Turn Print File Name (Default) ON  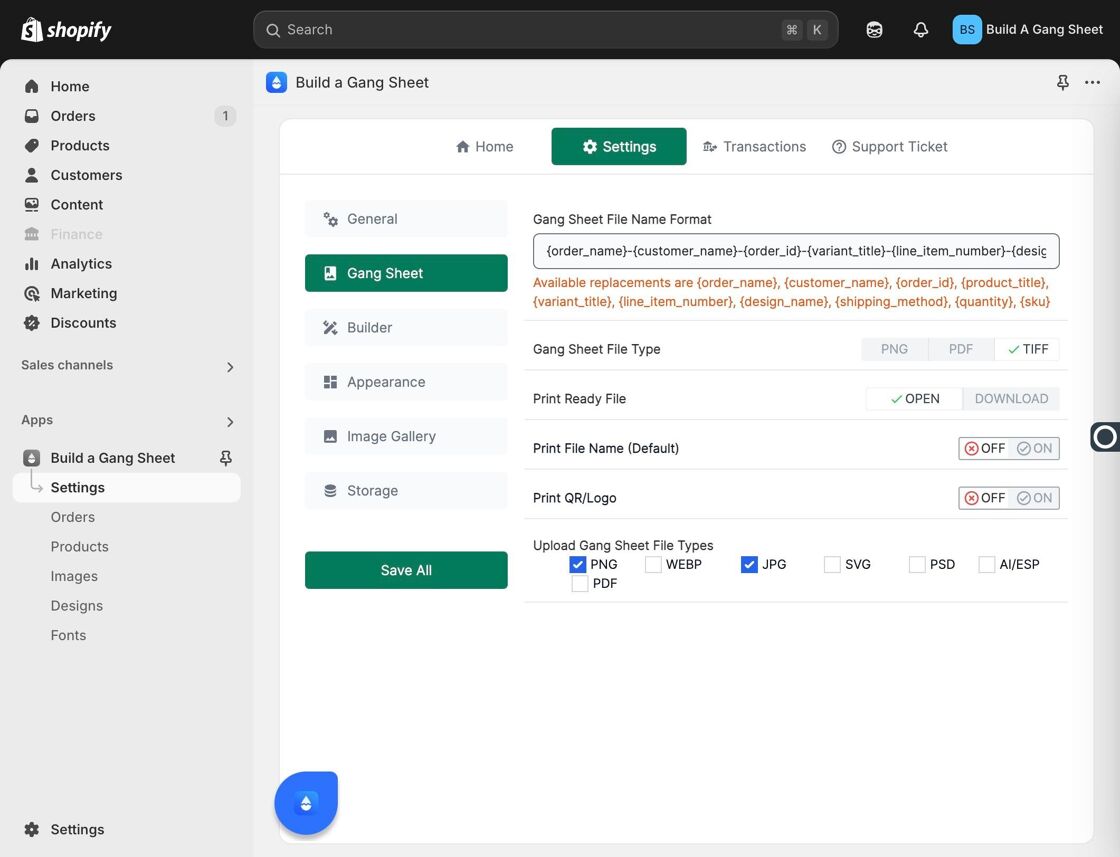coord(1034,448)
